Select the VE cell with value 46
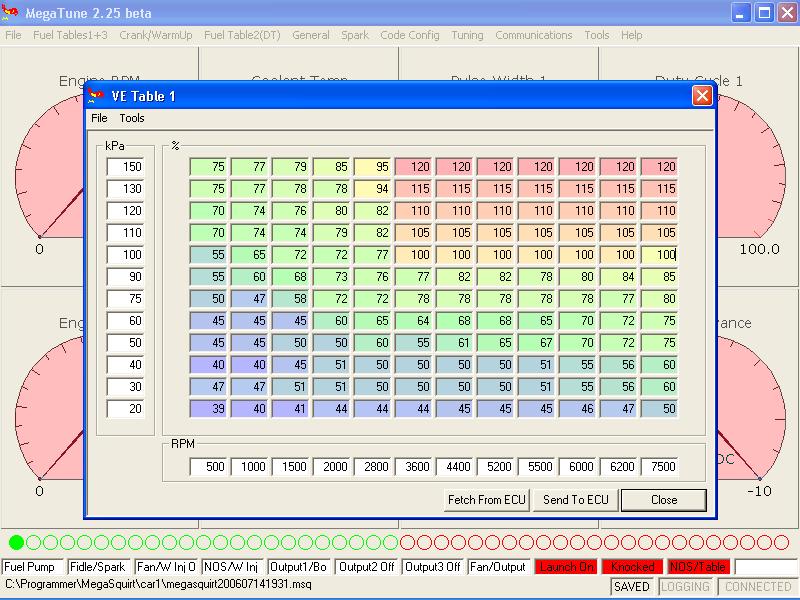This screenshot has height=600, width=800. pos(577,409)
